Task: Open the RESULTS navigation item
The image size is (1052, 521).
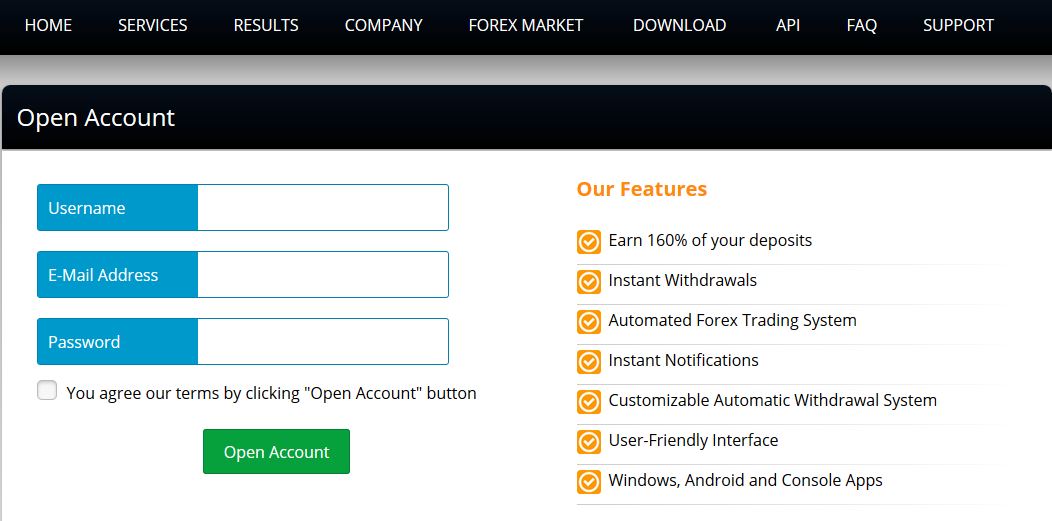Action: [266, 25]
